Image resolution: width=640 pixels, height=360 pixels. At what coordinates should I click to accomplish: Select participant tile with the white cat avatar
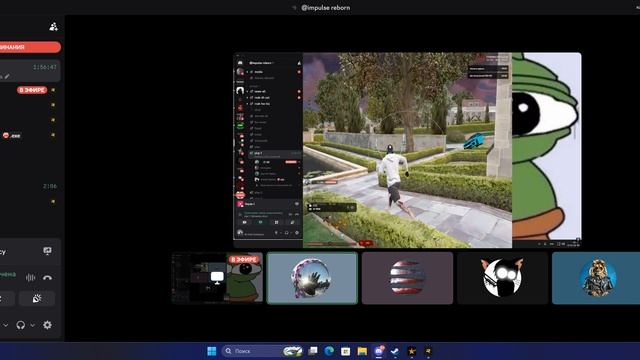pyautogui.click(x=502, y=278)
